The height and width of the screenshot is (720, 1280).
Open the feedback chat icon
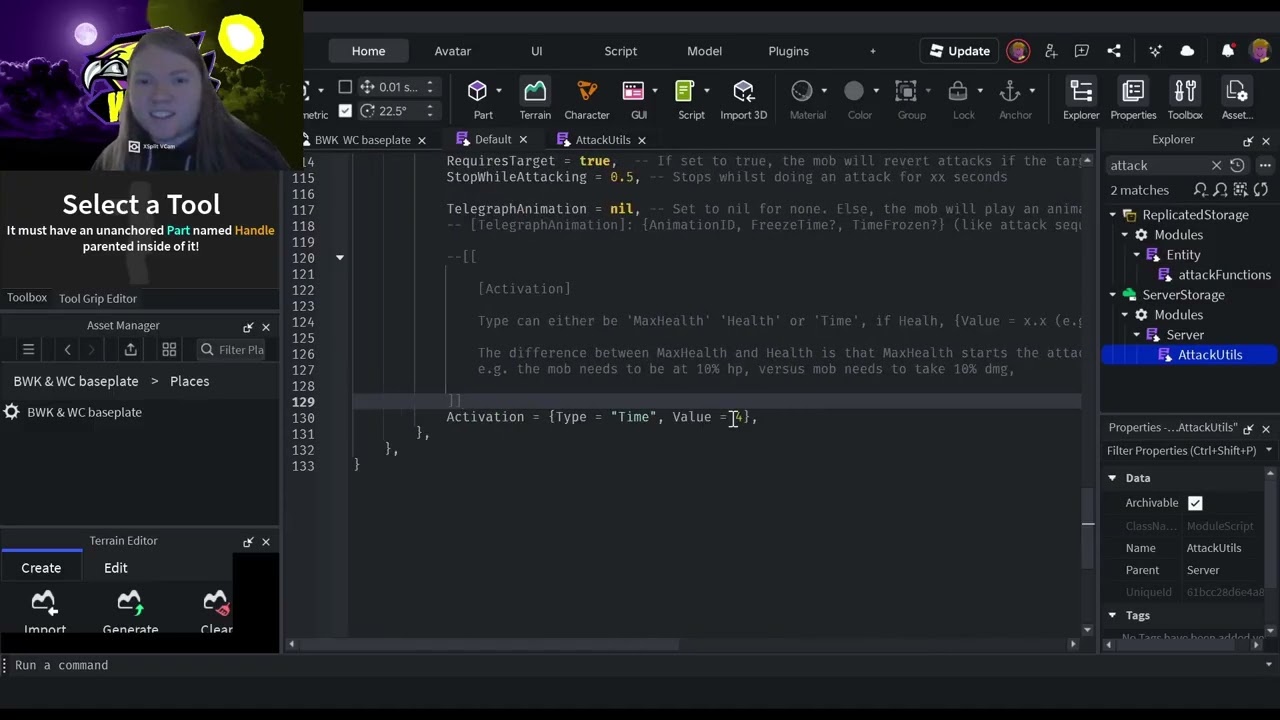1082,51
